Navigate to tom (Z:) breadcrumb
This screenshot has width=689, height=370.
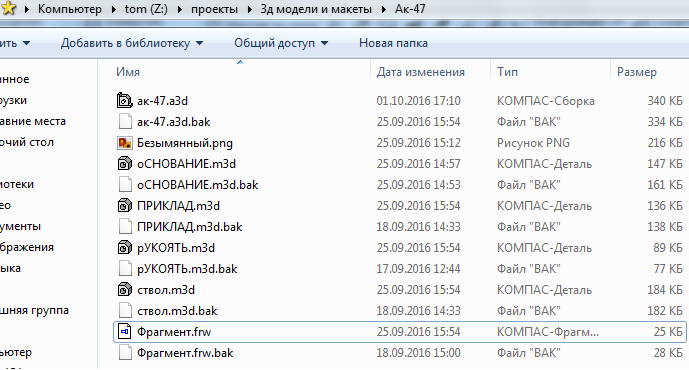[146, 9]
